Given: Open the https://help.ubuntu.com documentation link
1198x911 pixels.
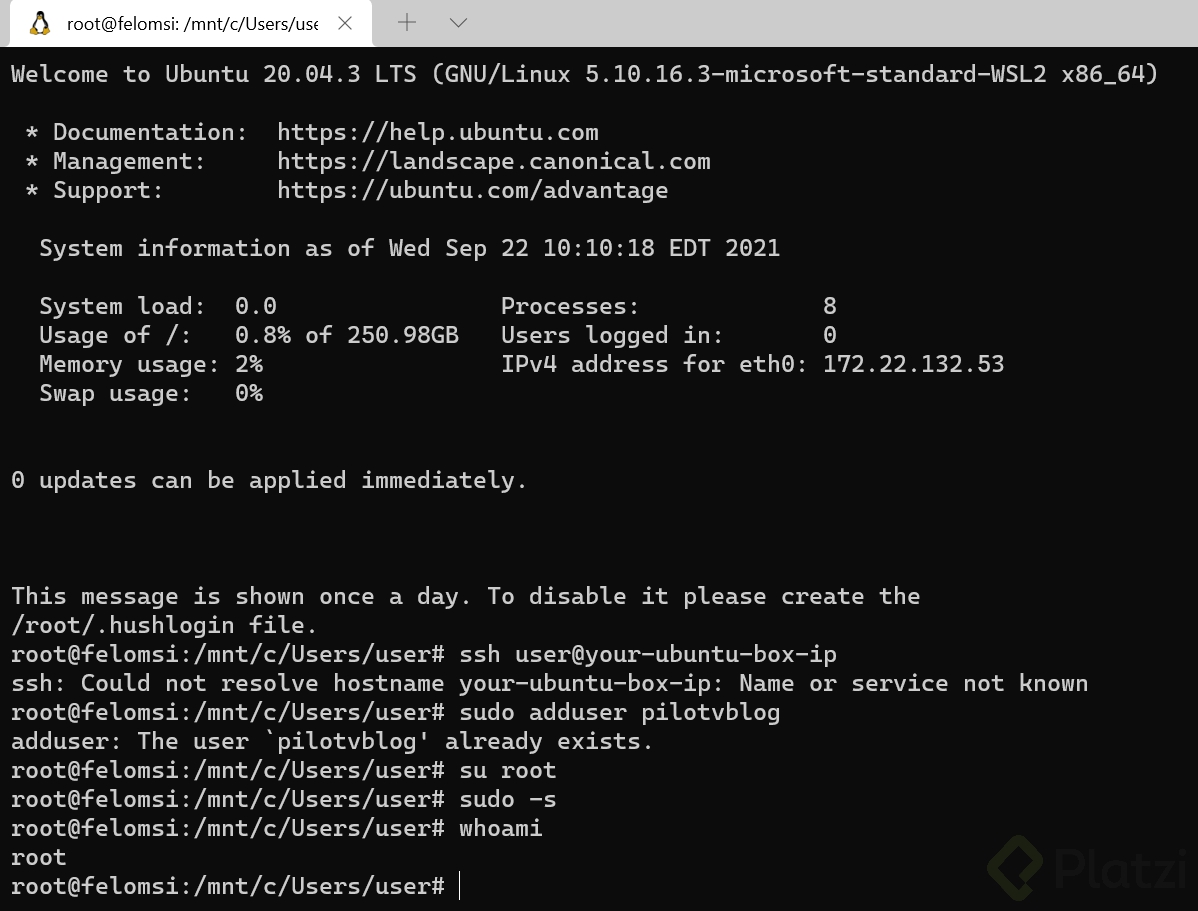Looking at the screenshot, I should (x=438, y=132).
